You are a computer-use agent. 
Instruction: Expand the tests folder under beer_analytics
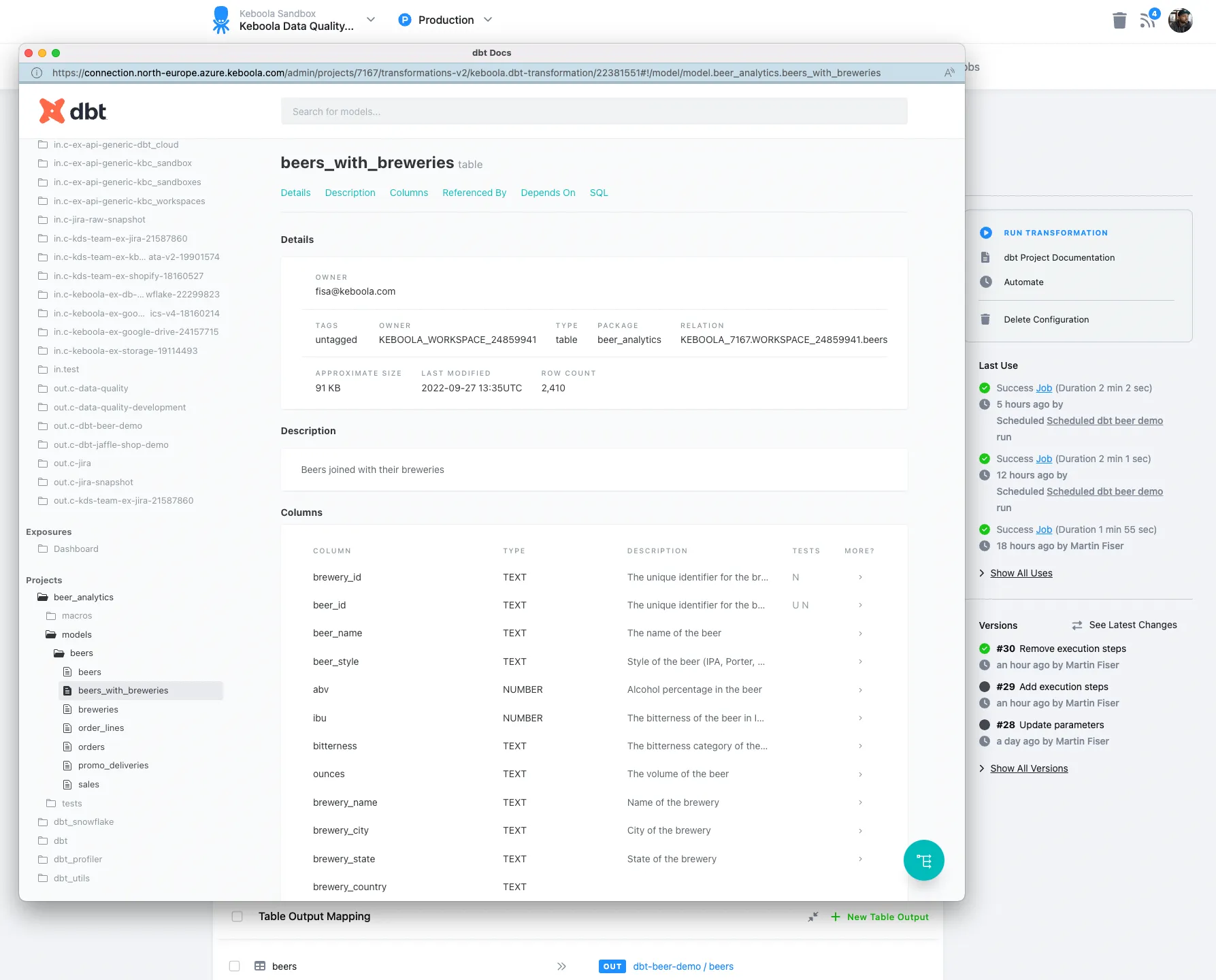71,803
